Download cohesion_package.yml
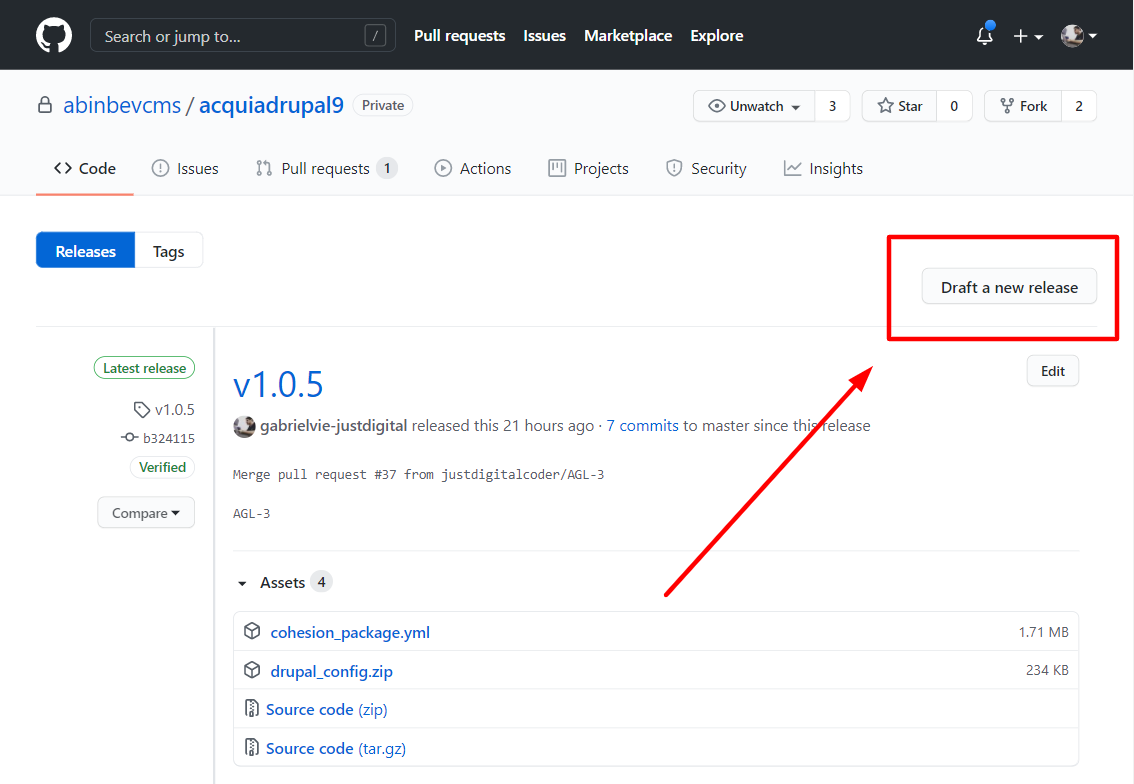Screen dimensions: 1134x784 (x=350, y=632)
